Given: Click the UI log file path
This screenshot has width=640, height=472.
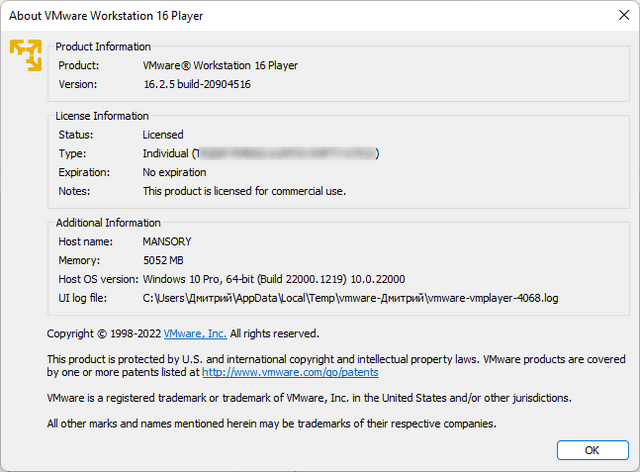Looking at the screenshot, I should point(349,298).
